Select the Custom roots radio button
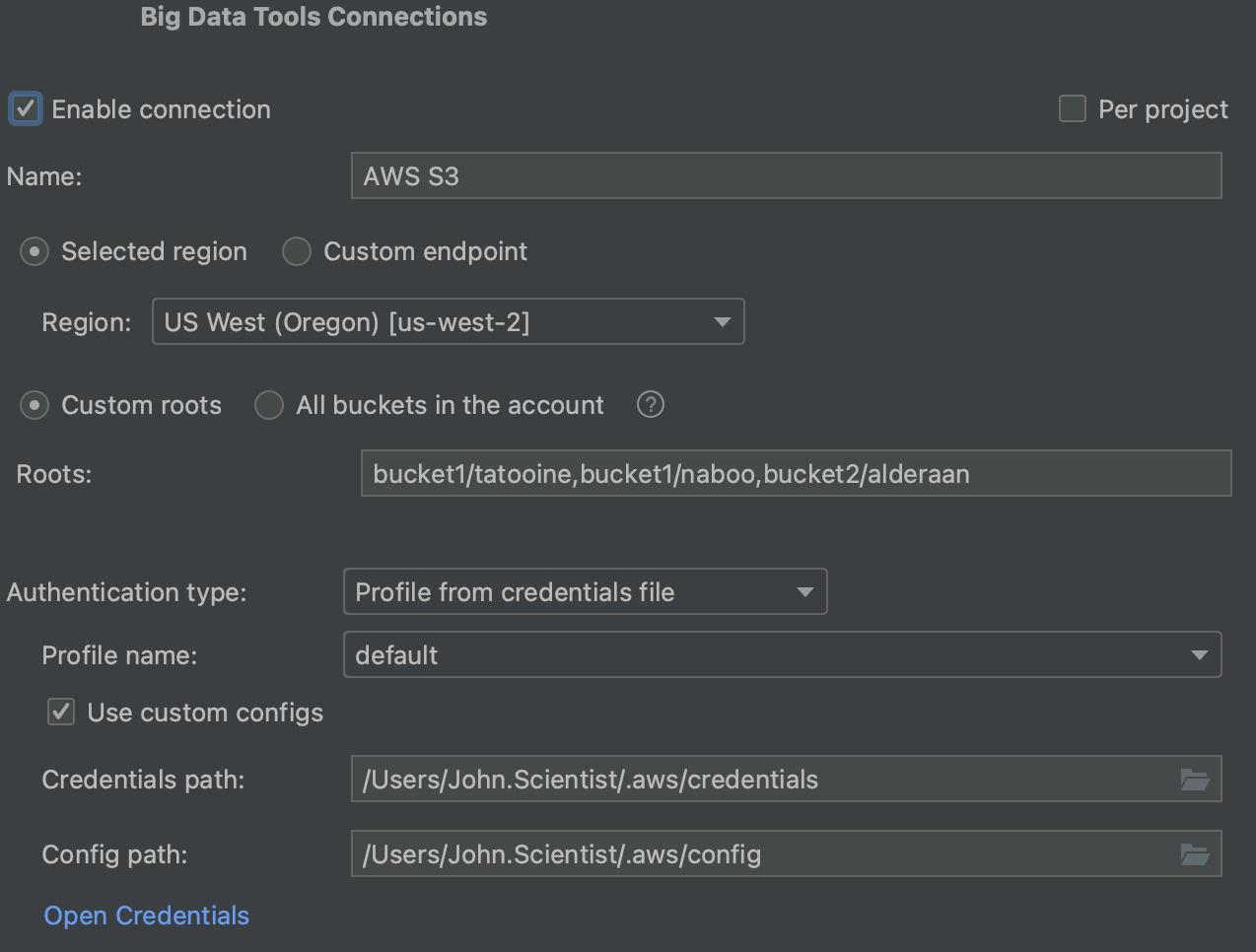Screen dimensions: 1256x952 tap(35, 405)
